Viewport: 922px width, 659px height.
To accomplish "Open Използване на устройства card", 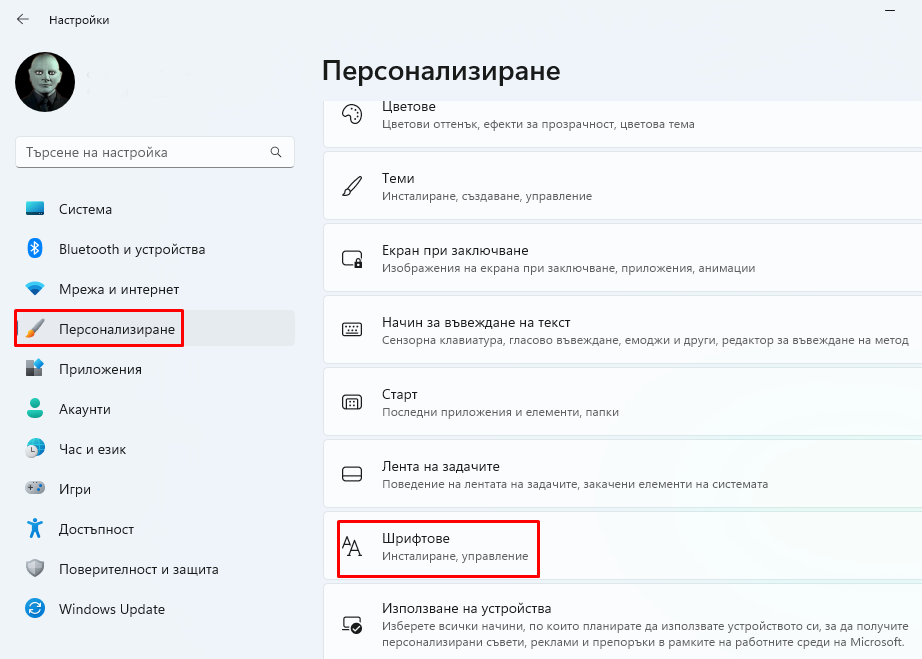I will click(x=623, y=622).
